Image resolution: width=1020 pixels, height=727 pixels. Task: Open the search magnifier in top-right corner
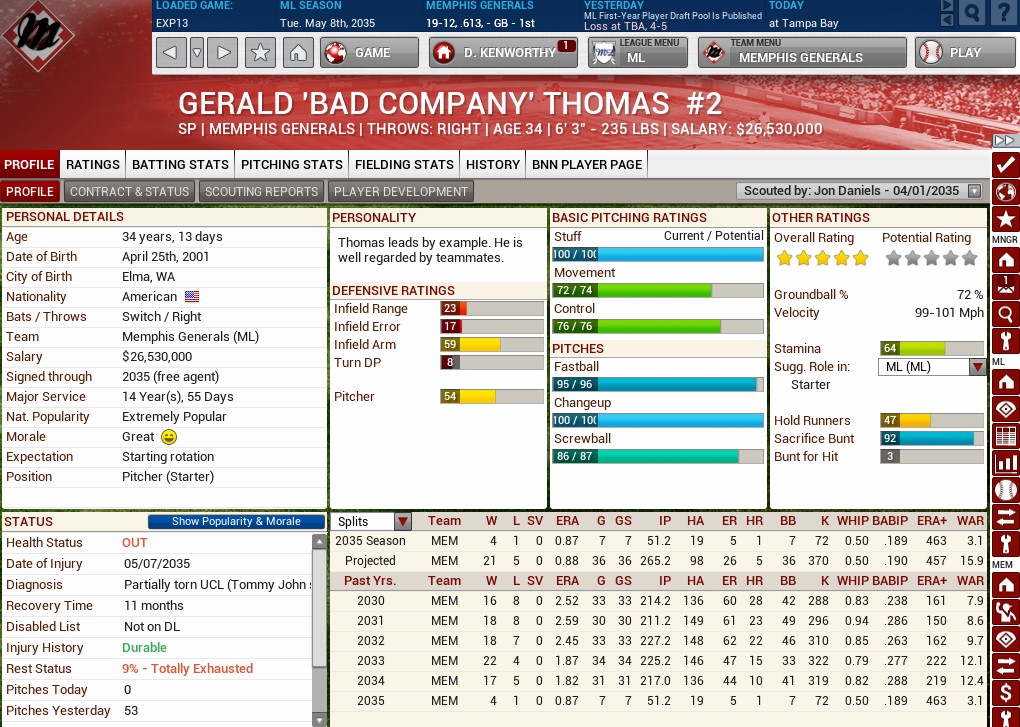click(971, 13)
